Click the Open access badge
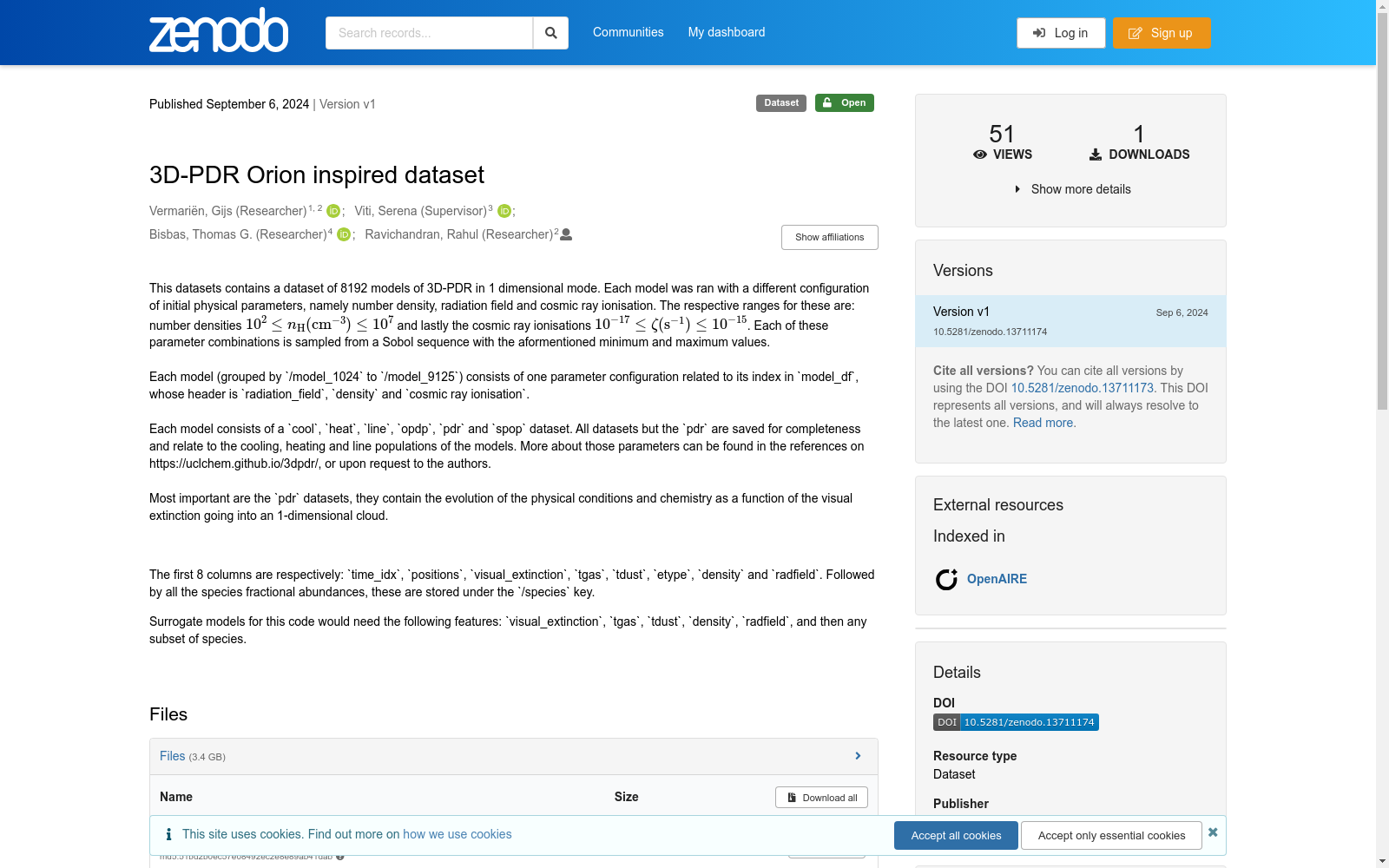The image size is (1389, 868). tap(845, 102)
